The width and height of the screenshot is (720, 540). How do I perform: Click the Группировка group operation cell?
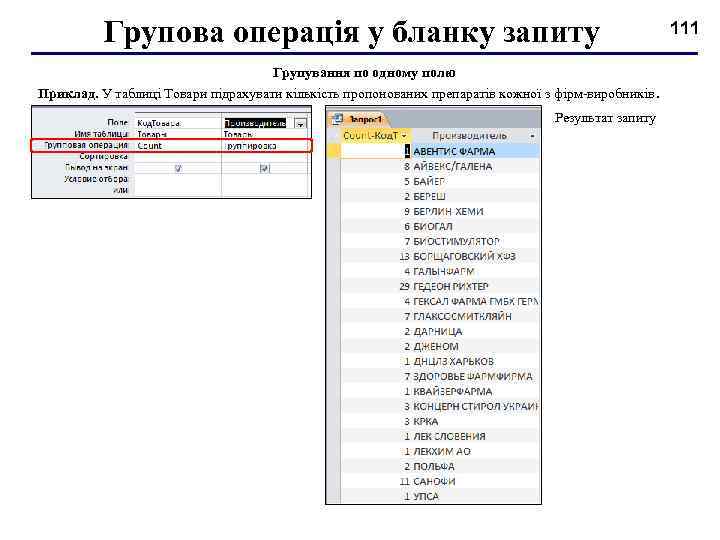tap(265, 146)
